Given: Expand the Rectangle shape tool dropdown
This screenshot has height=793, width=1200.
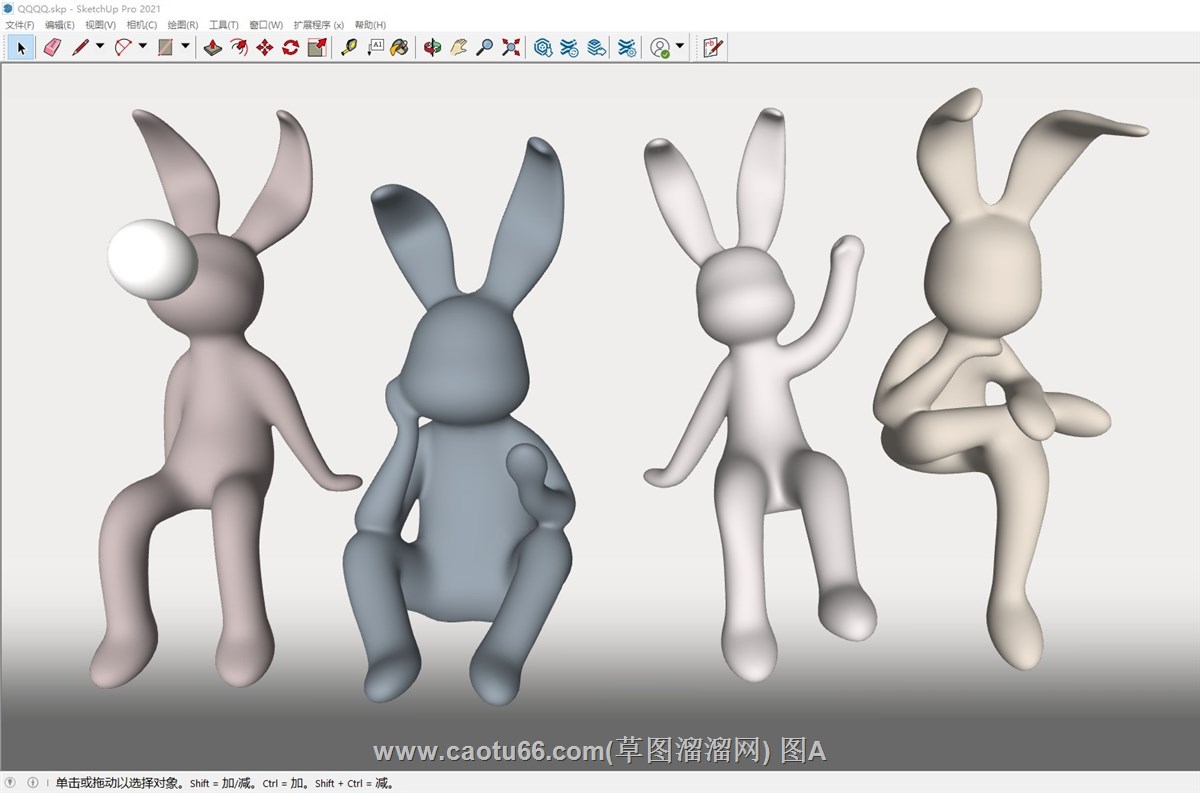Looking at the screenshot, I should tap(185, 46).
